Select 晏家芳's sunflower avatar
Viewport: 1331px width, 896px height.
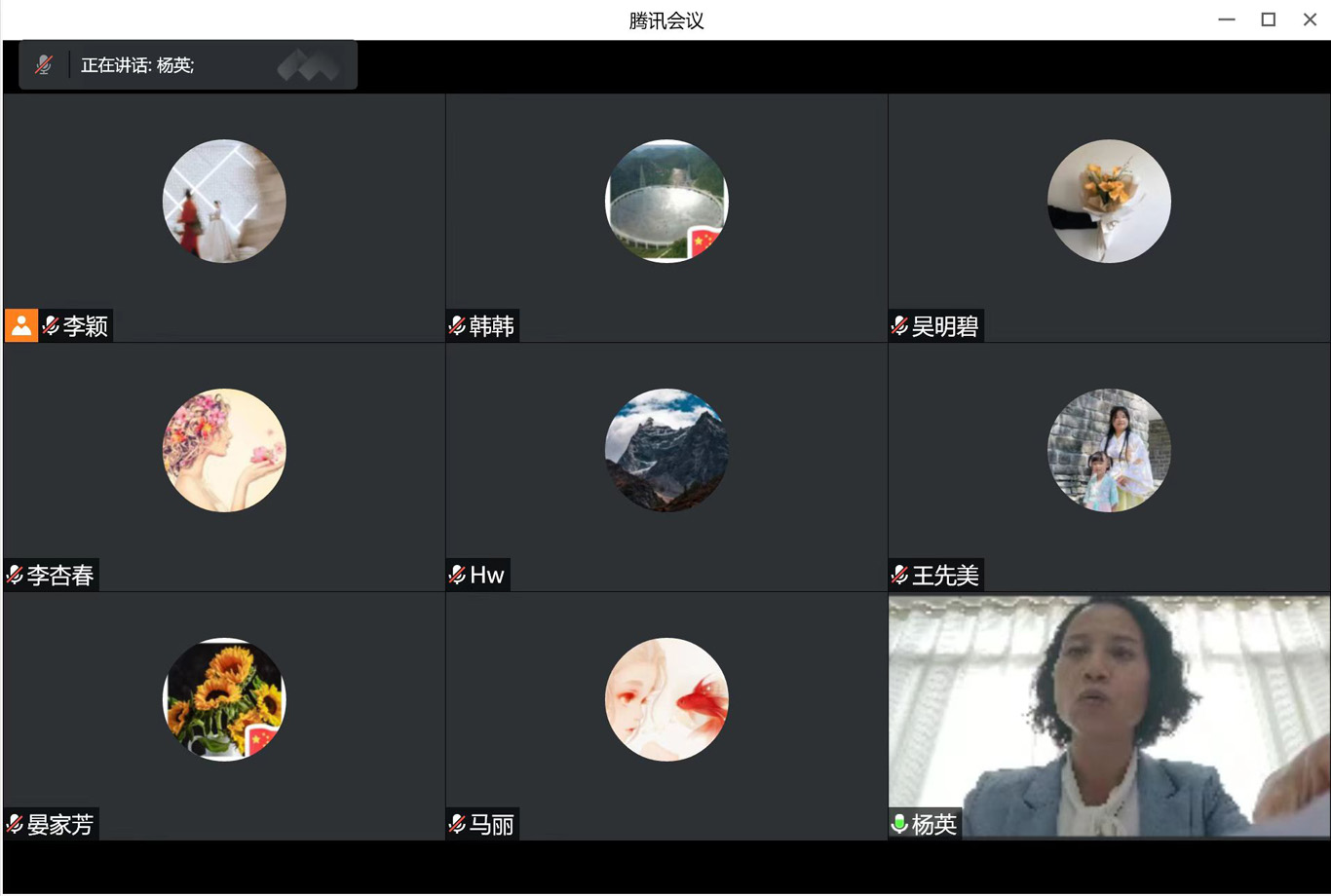pos(224,699)
